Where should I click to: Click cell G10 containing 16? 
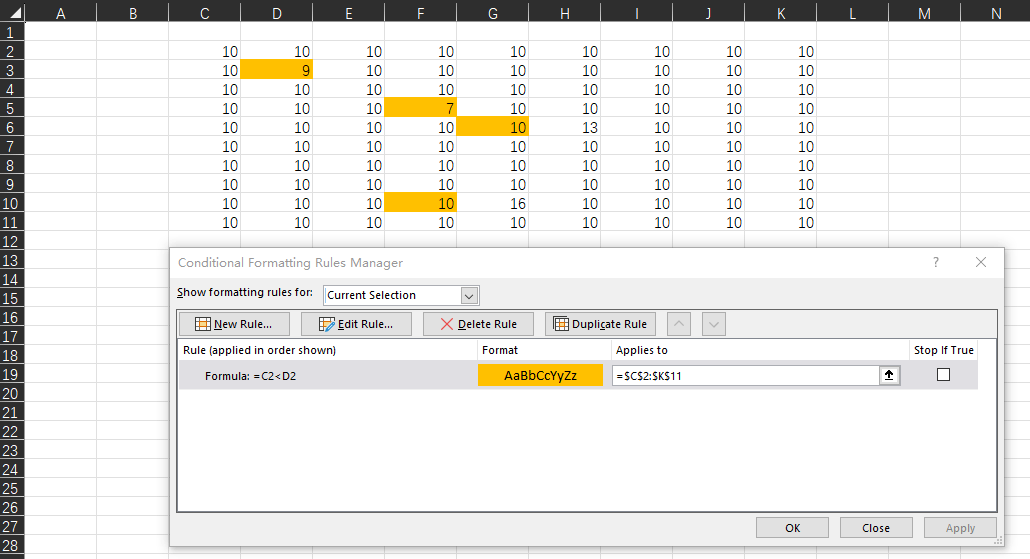coord(493,204)
